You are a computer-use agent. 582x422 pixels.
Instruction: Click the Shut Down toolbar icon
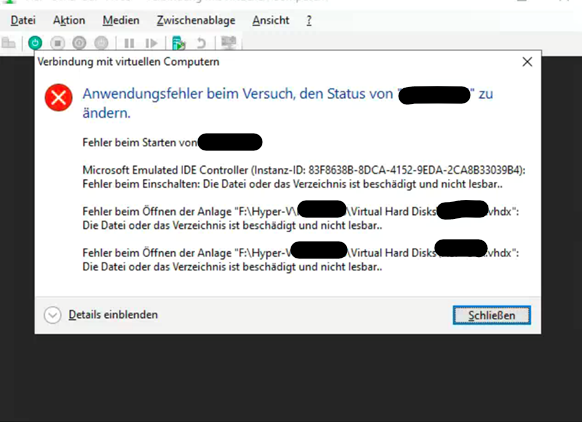(x=79, y=43)
